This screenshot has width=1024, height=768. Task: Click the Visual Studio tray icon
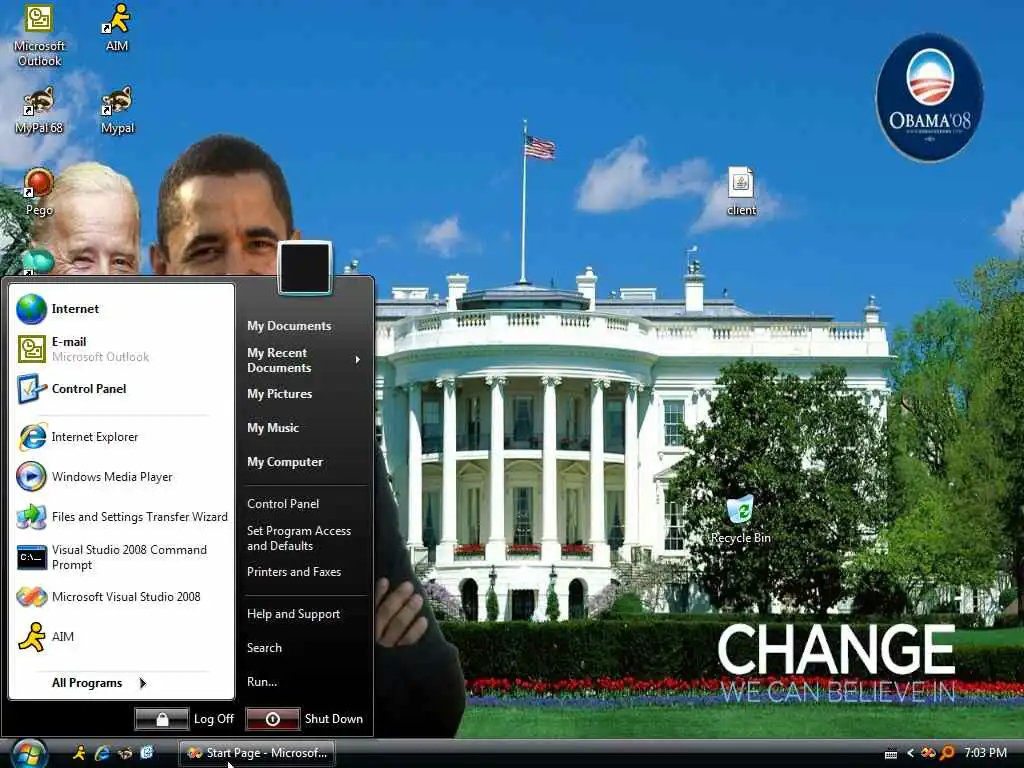point(927,753)
